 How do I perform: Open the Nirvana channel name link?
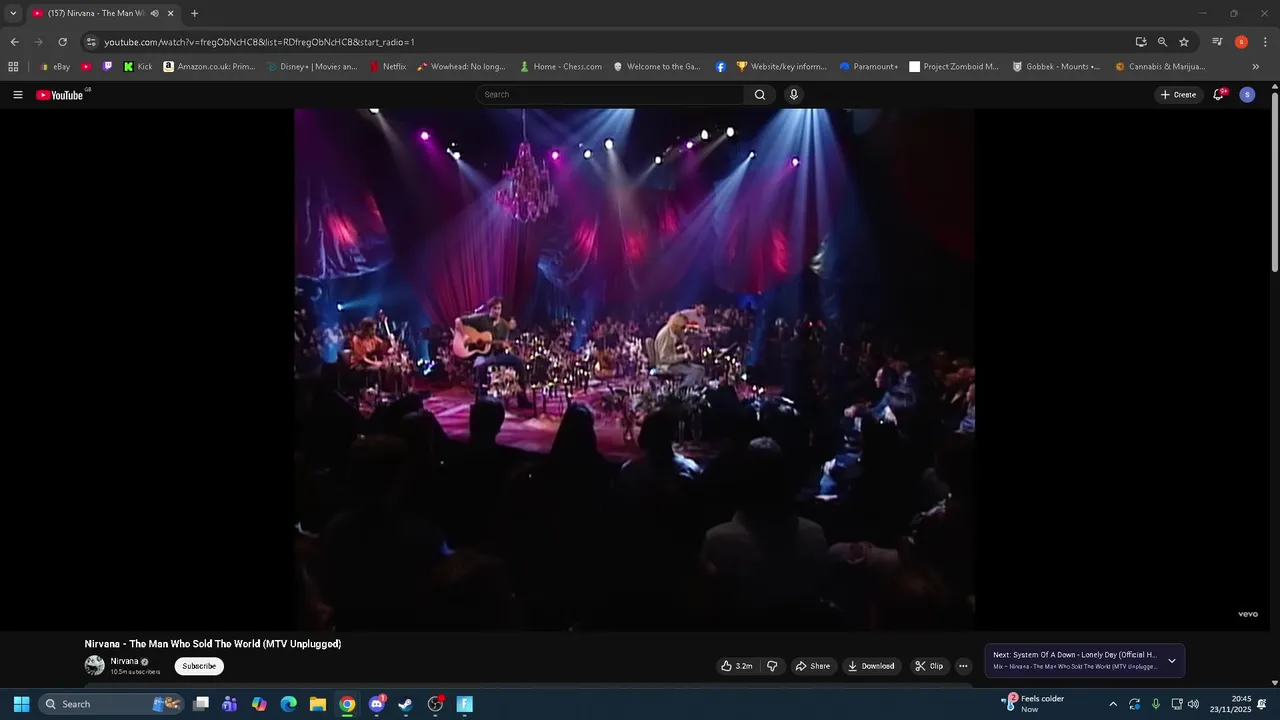[125, 661]
